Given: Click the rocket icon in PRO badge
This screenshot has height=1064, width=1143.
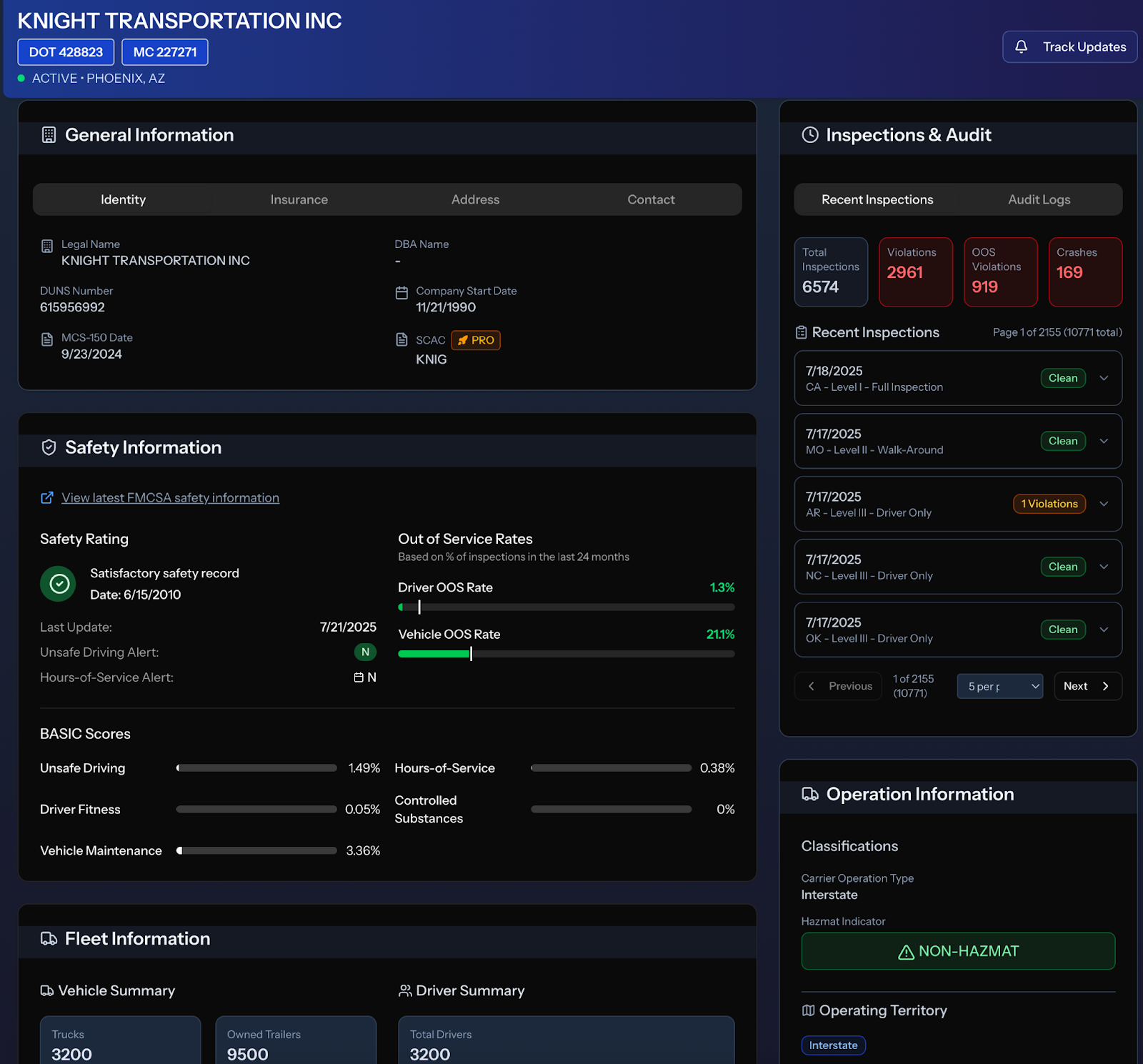Looking at the screenshot, I should point(463,340).
